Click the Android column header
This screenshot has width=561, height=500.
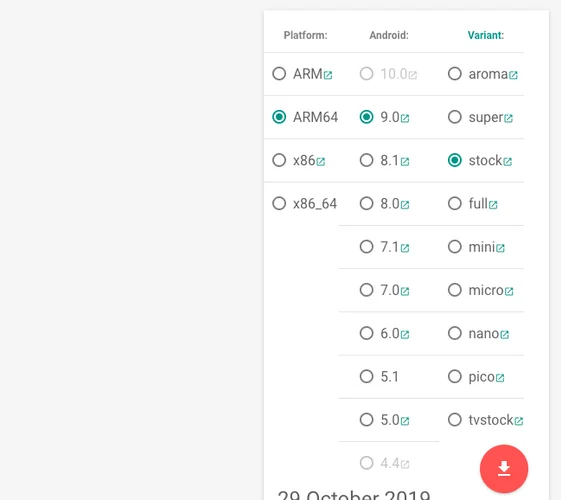[x=389, y=35]
